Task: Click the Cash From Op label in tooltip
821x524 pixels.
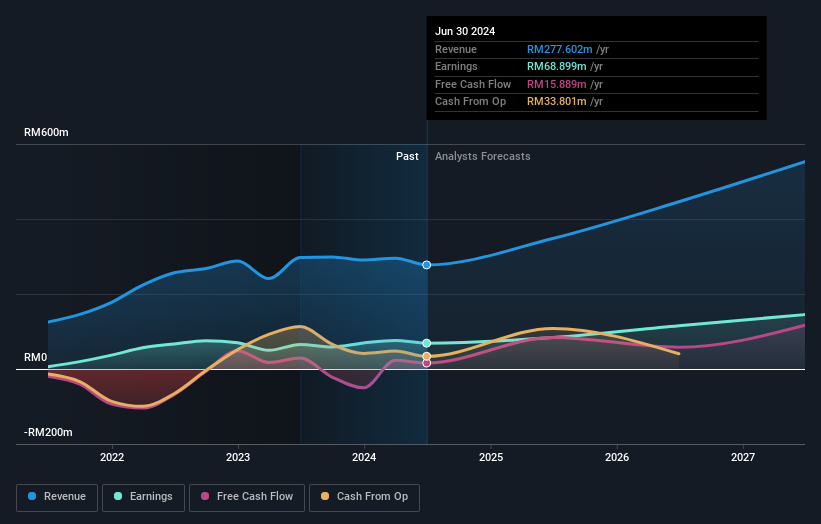Action: click(x=470, y=102)
